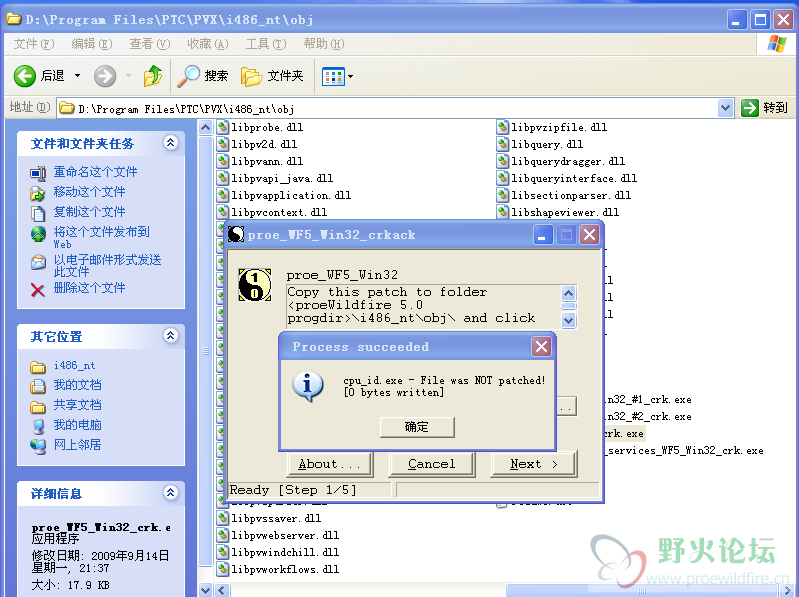
Task: Click the Forward arrow icon
Action: tap(105, 76)
